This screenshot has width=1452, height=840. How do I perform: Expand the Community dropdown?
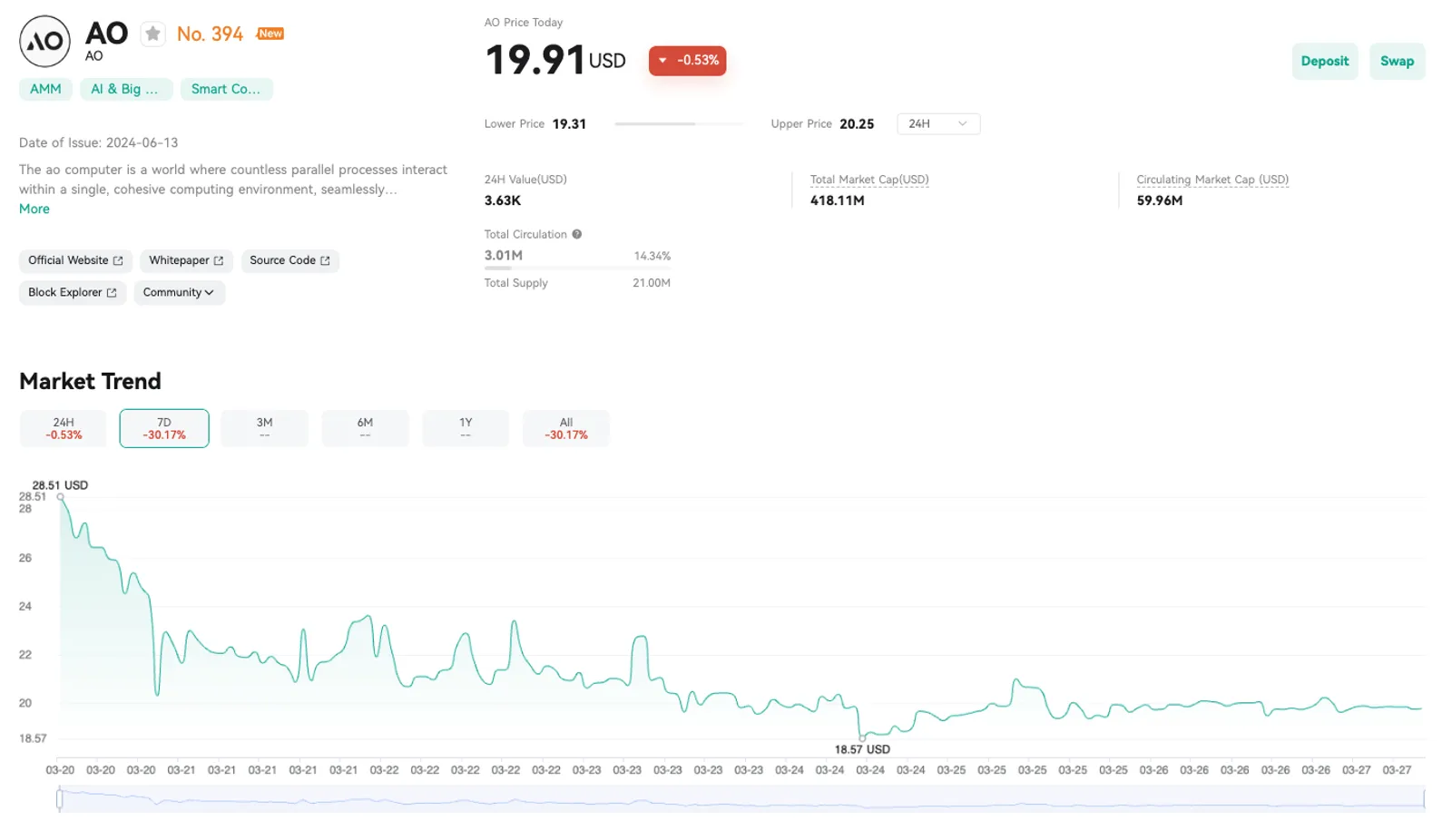pos(179,292)
